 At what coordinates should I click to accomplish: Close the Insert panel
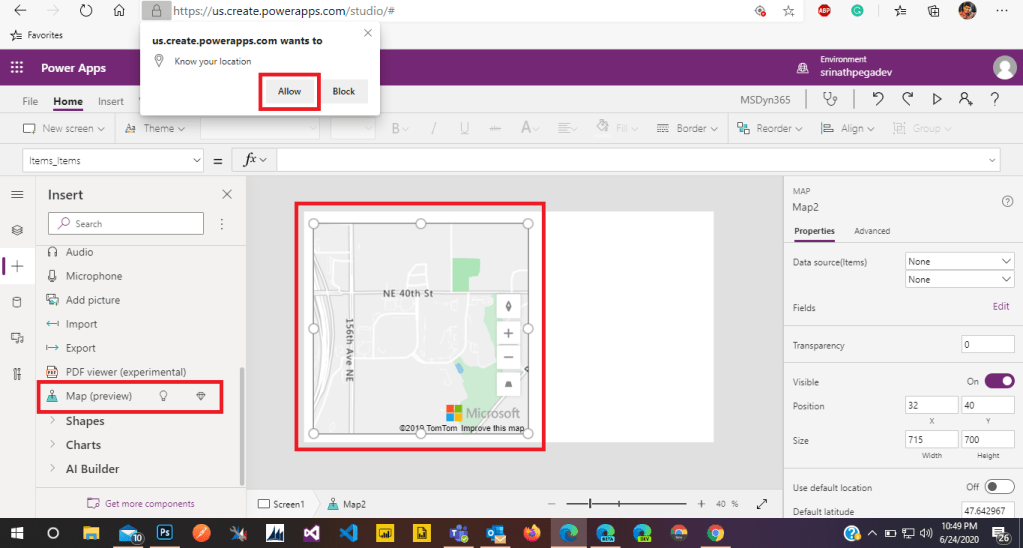[x=226, y=195]
